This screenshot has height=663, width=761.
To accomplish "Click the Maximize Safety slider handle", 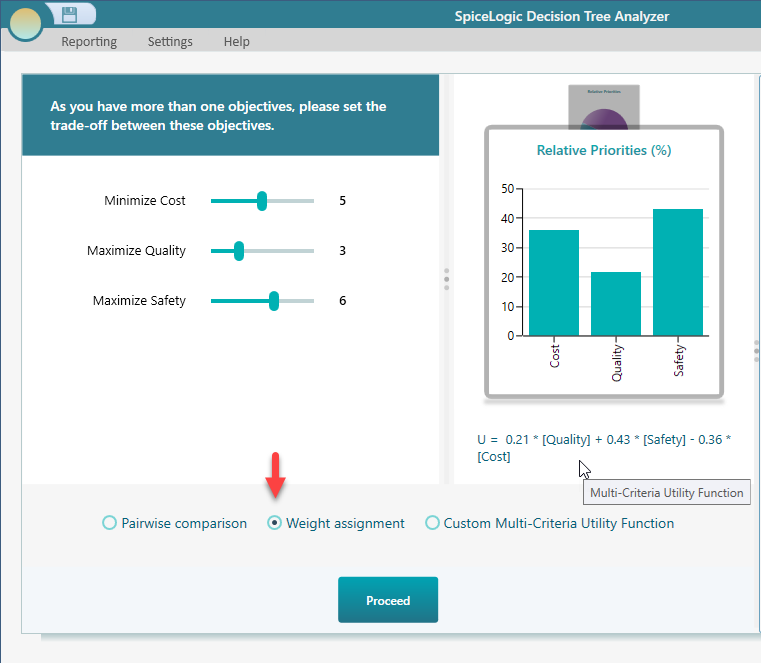I will [274, 301].
